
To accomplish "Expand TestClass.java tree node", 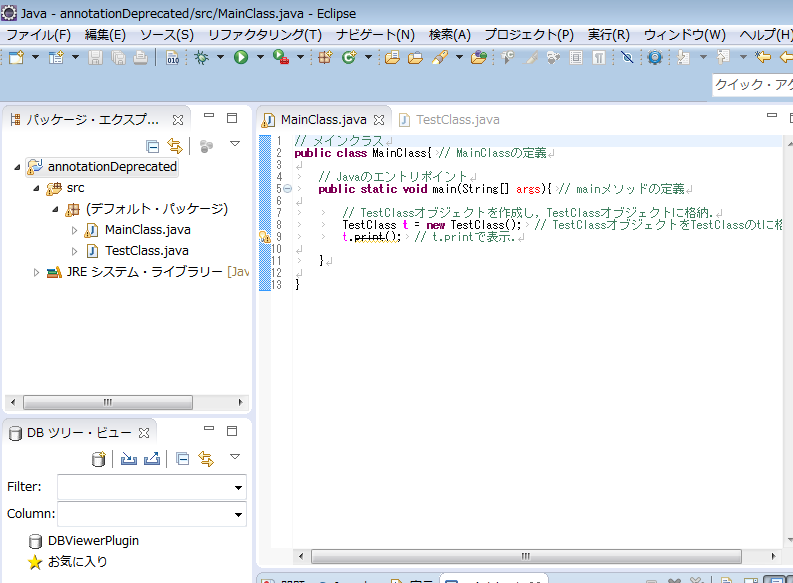I will 74,251.
